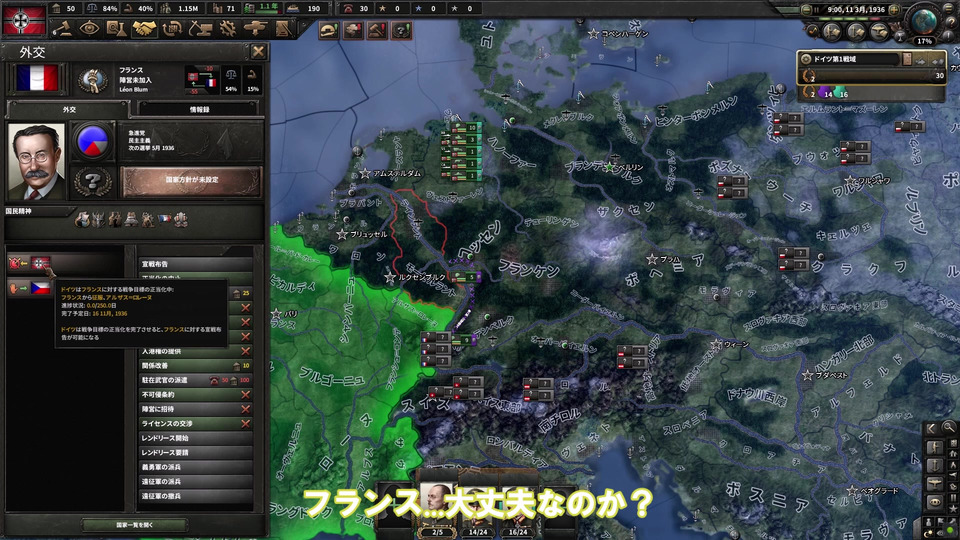
Task: Open the research flask icon
Action: click(x=116, y=28)
